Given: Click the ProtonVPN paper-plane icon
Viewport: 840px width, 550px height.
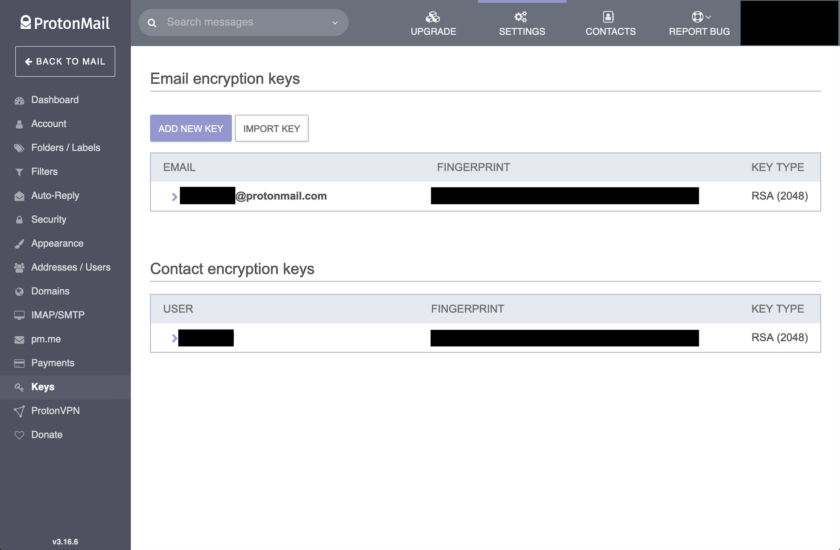Looking at the screenshot, I should [x=19, y=411].
